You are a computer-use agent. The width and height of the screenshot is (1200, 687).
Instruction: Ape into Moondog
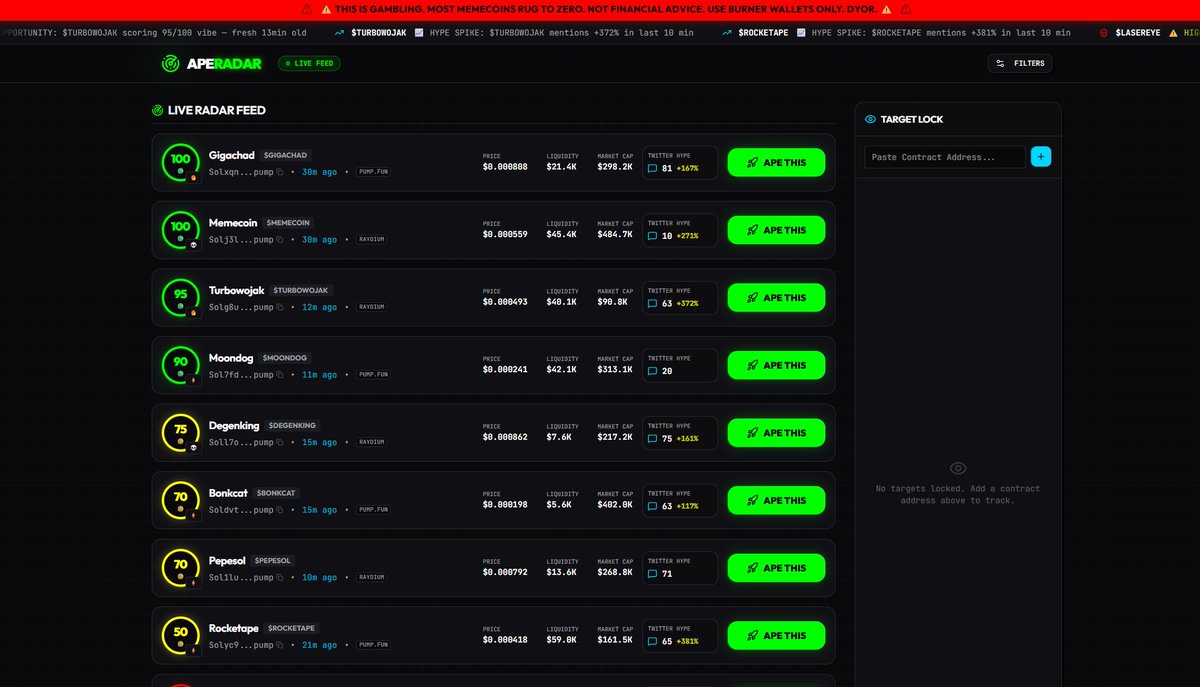pyautogui.click(x=776, y=365)
